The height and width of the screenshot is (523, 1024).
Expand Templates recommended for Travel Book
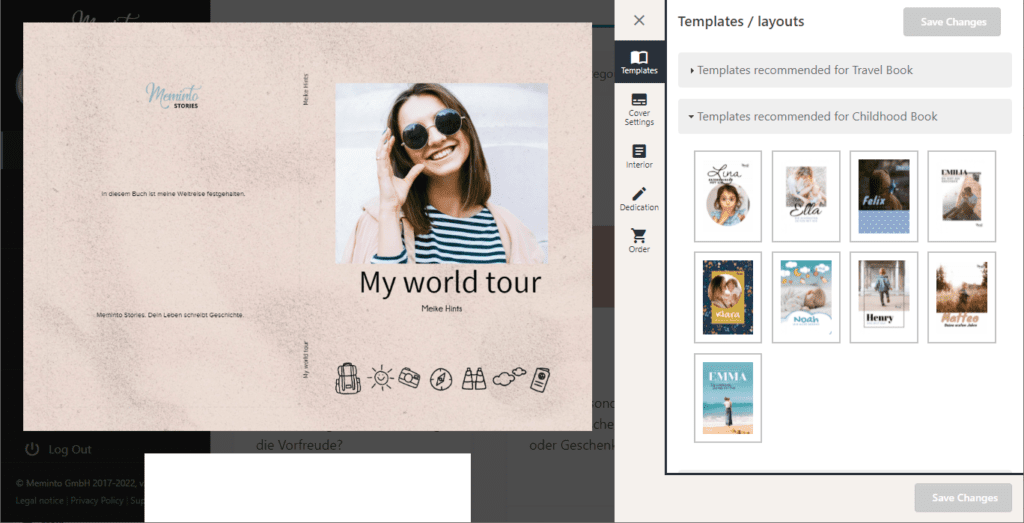(844, 70)
